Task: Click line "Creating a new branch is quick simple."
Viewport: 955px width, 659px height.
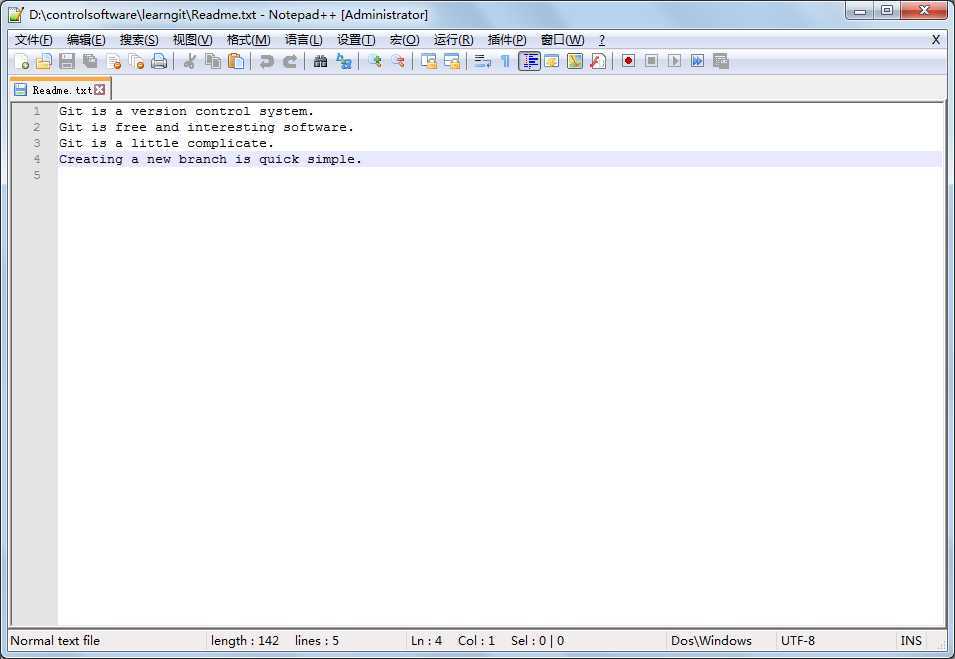Action: coord(210,159)
